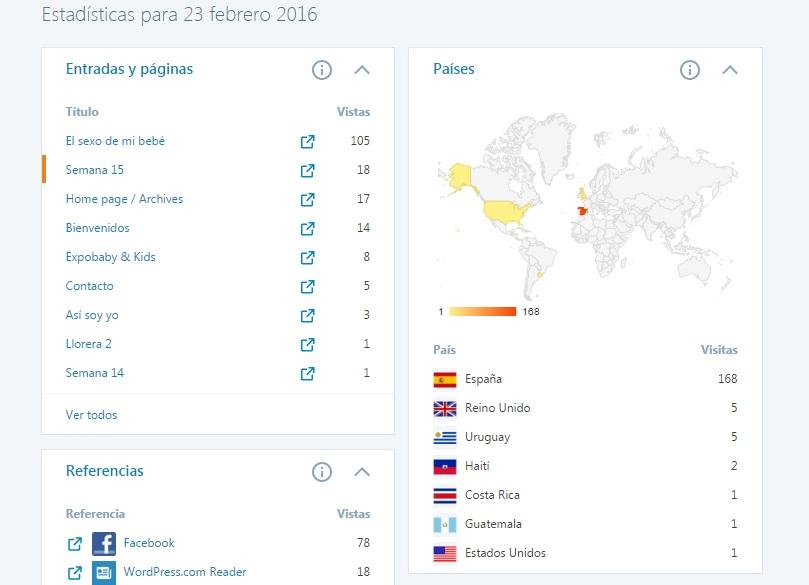Open external link icon beside Facebook referrer
809x585 pixels.
point(75,544)
